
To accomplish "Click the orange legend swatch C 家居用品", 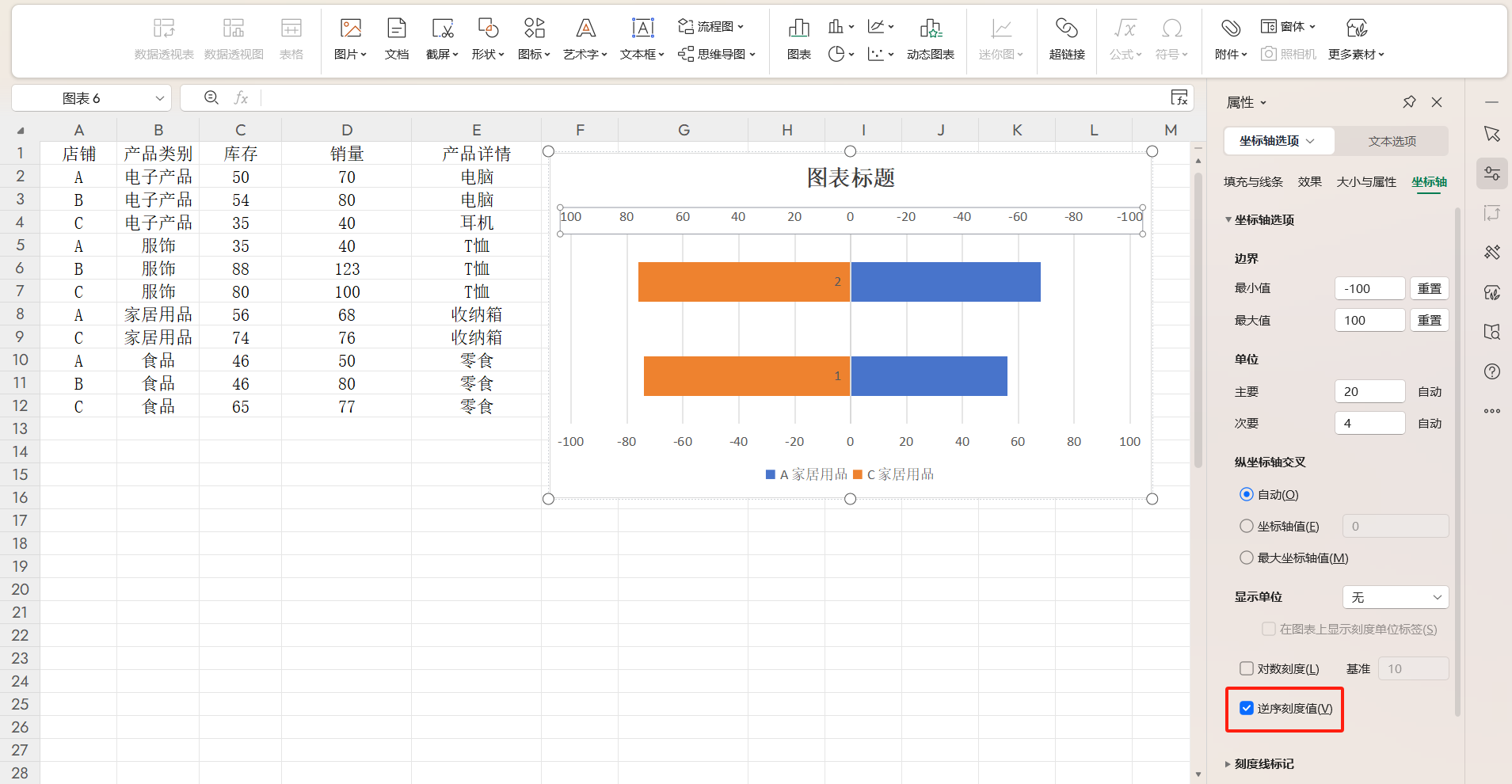I will pyautogui.click(x=858, y=474).
